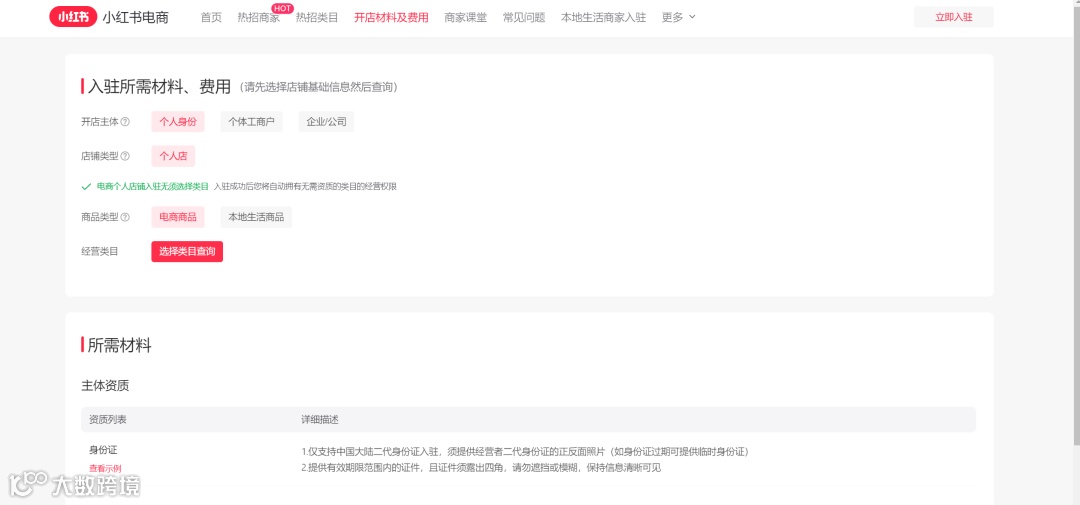Select 个人身份 as store entity
Image resolution: width=1080 pixels, height=505 pixels.
coord(178,122)
